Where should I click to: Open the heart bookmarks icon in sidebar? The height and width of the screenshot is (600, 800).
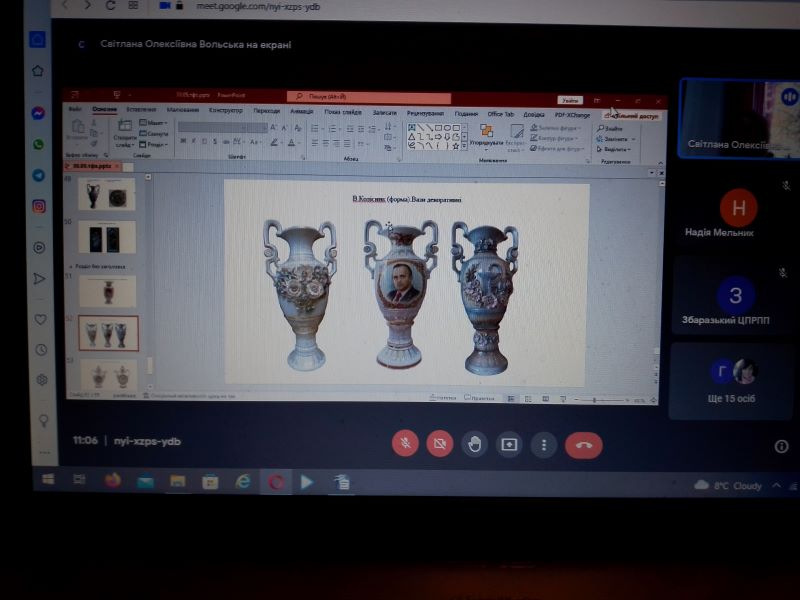pyautogui.click(x=40, y=319)
